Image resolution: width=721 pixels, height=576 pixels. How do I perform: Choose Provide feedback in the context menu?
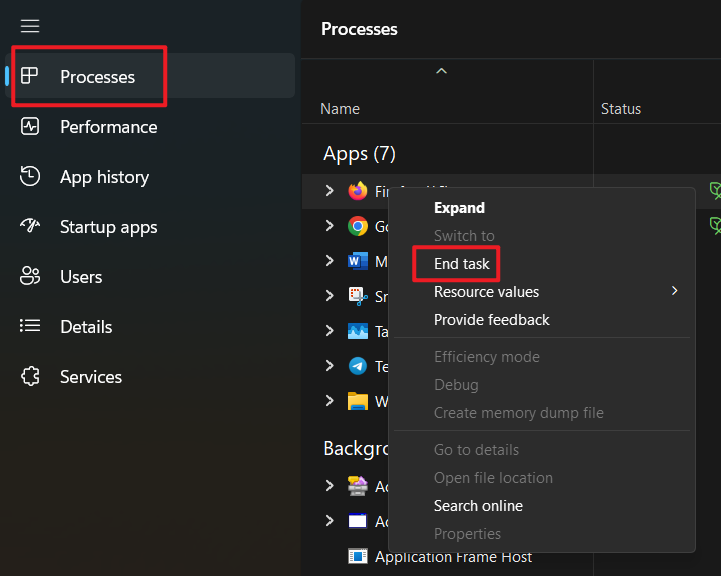[492, 320]
